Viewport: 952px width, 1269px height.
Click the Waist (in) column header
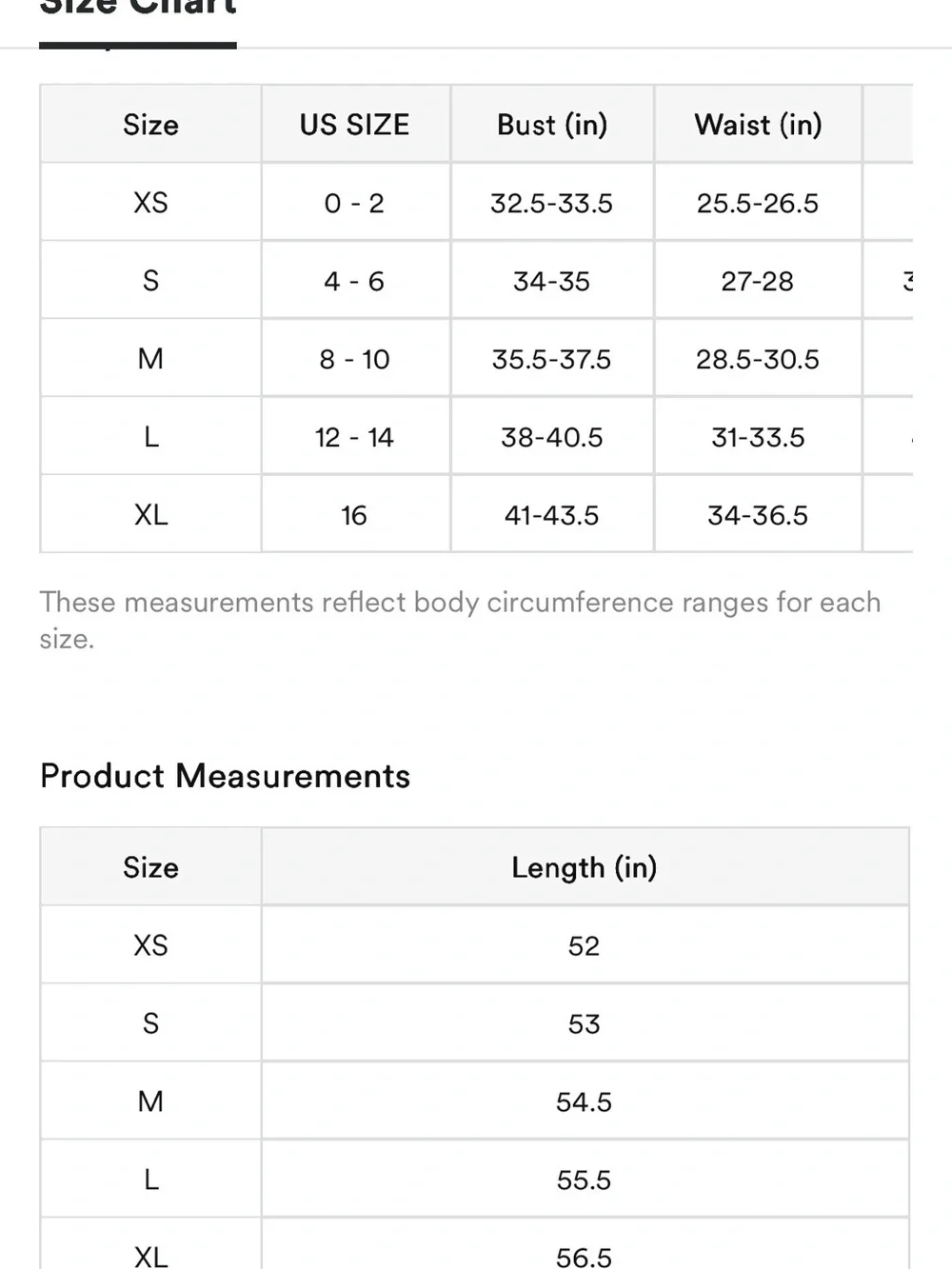[x=758, y=124]
